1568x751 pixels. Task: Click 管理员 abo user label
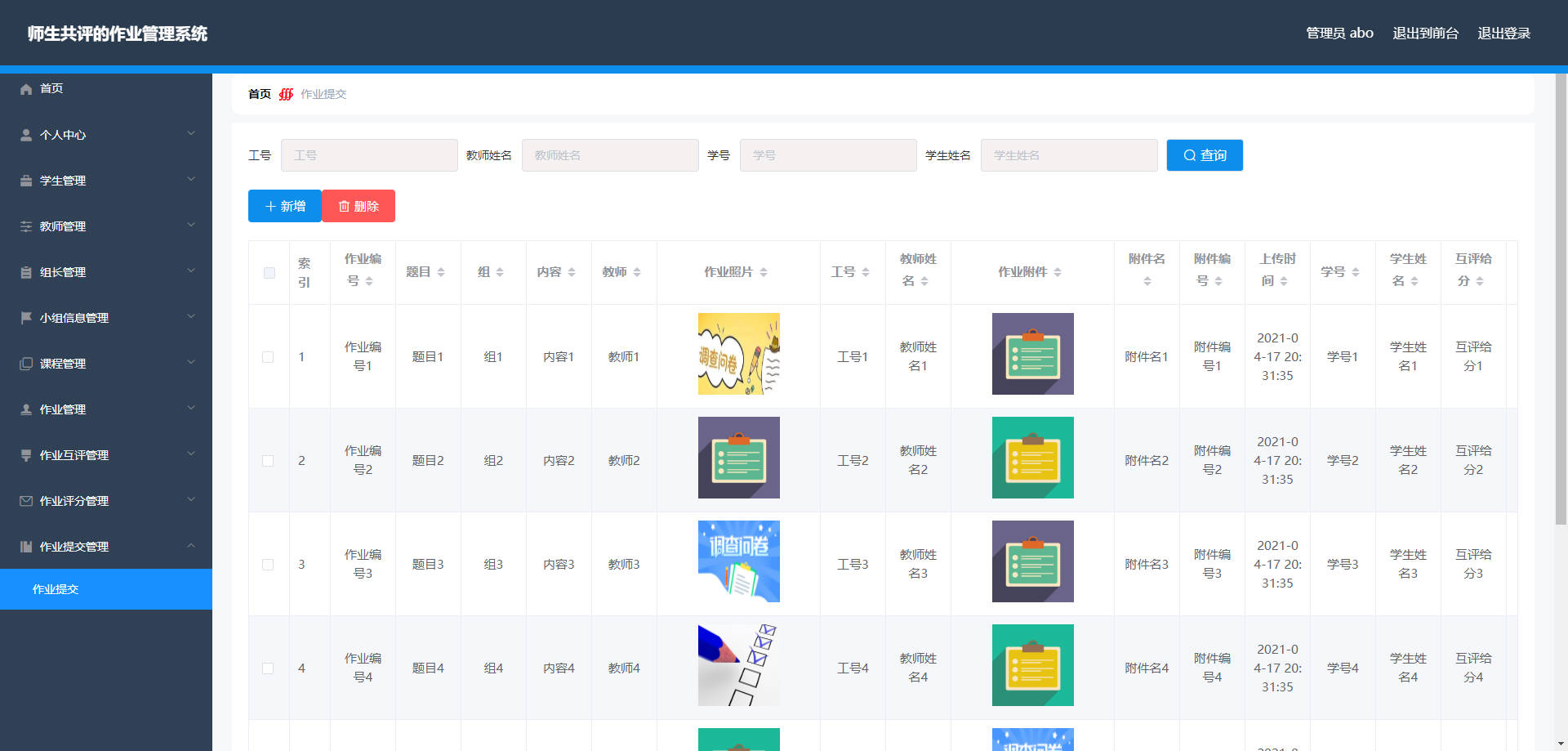(1339, 34)
